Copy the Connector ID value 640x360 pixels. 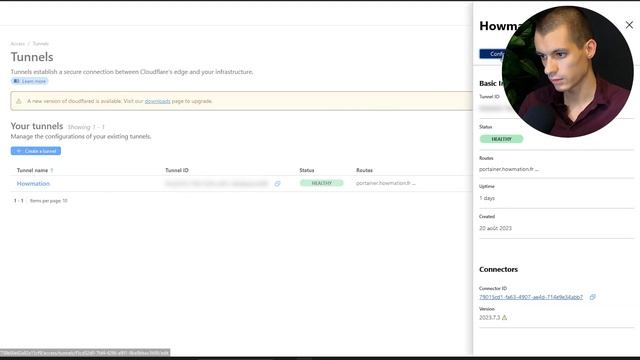pos(592,297)
